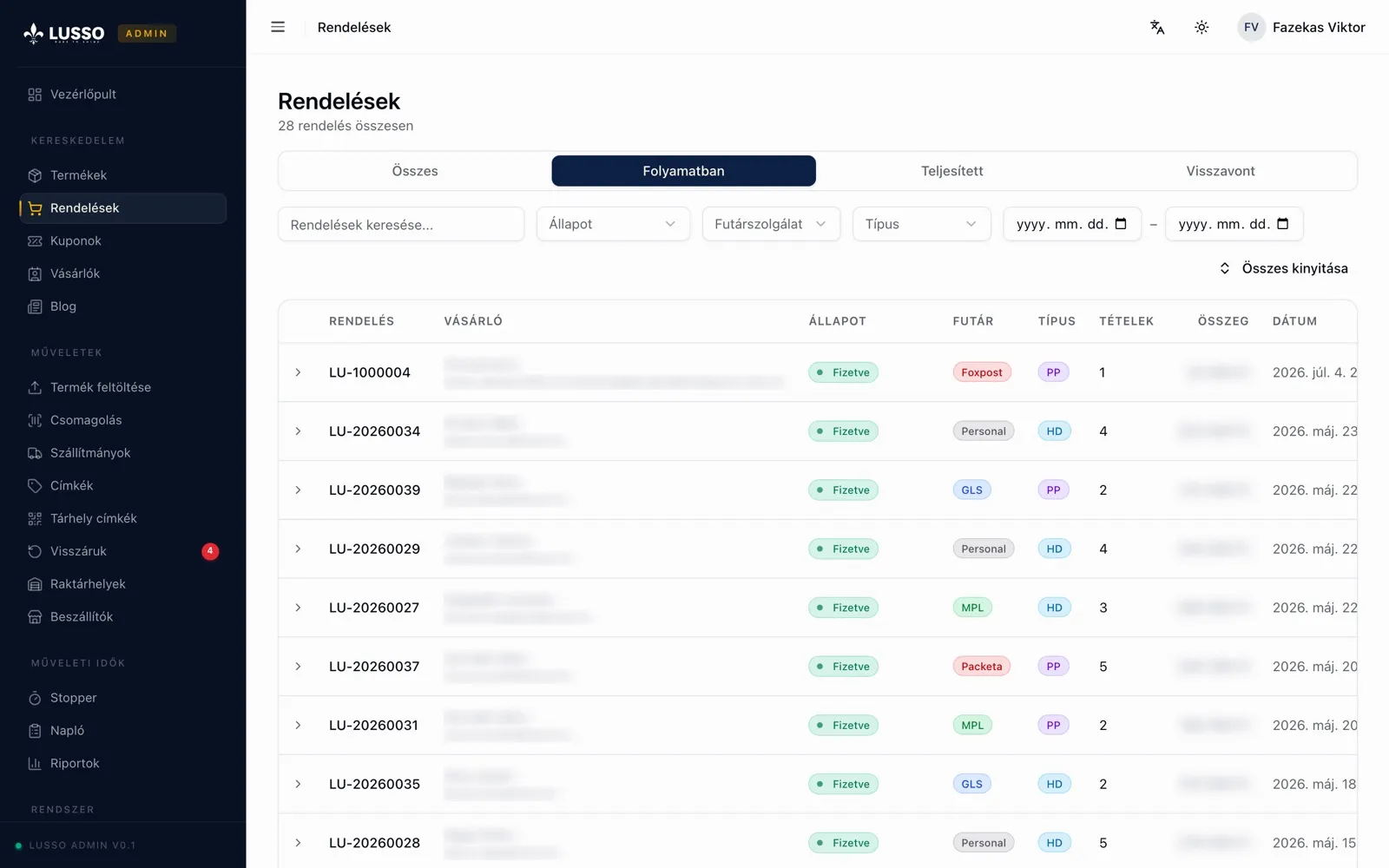Expand order LU-20260027 row chevron

[298, 608]
